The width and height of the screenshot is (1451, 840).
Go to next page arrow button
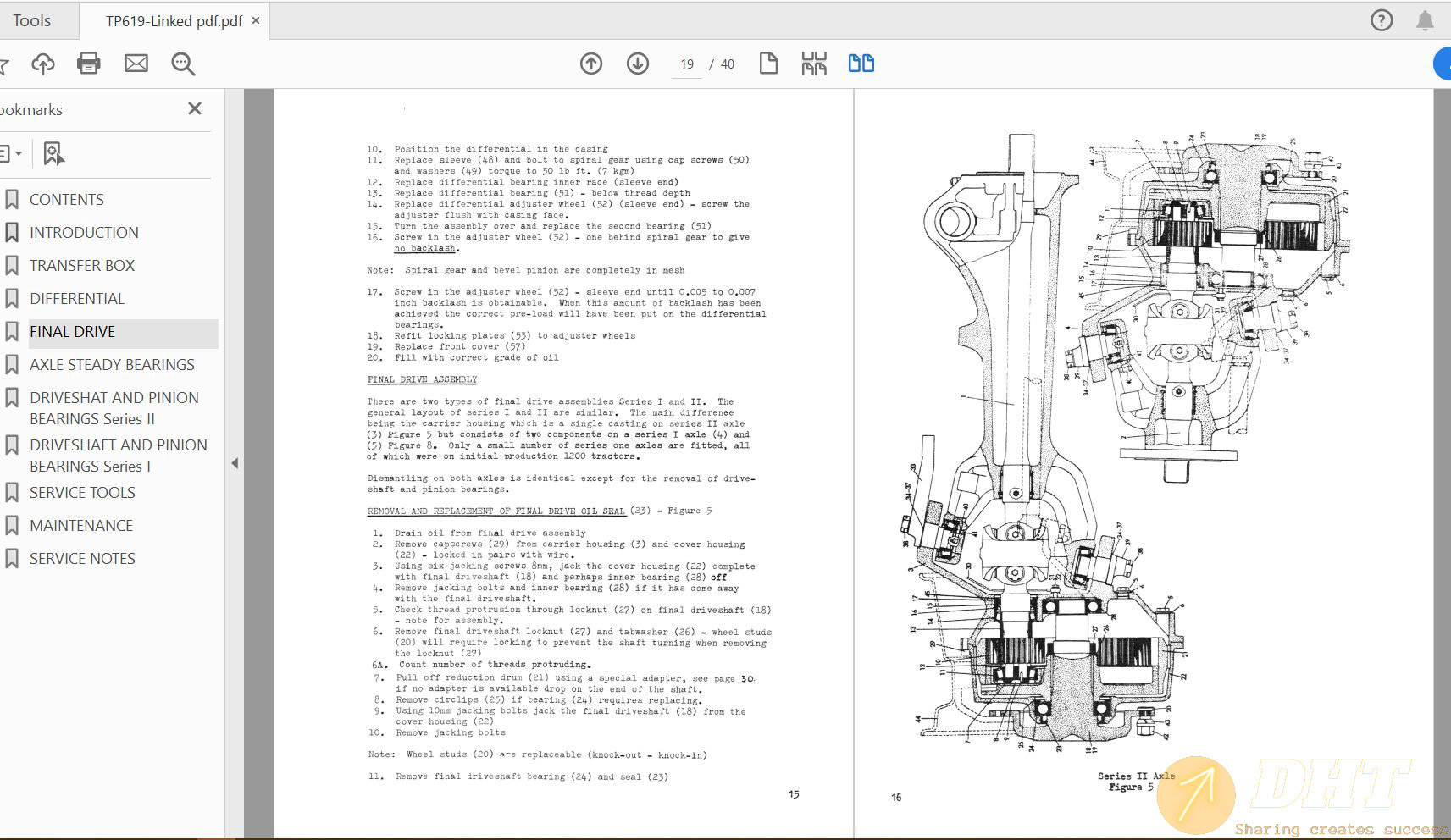(x=638, y=64)
